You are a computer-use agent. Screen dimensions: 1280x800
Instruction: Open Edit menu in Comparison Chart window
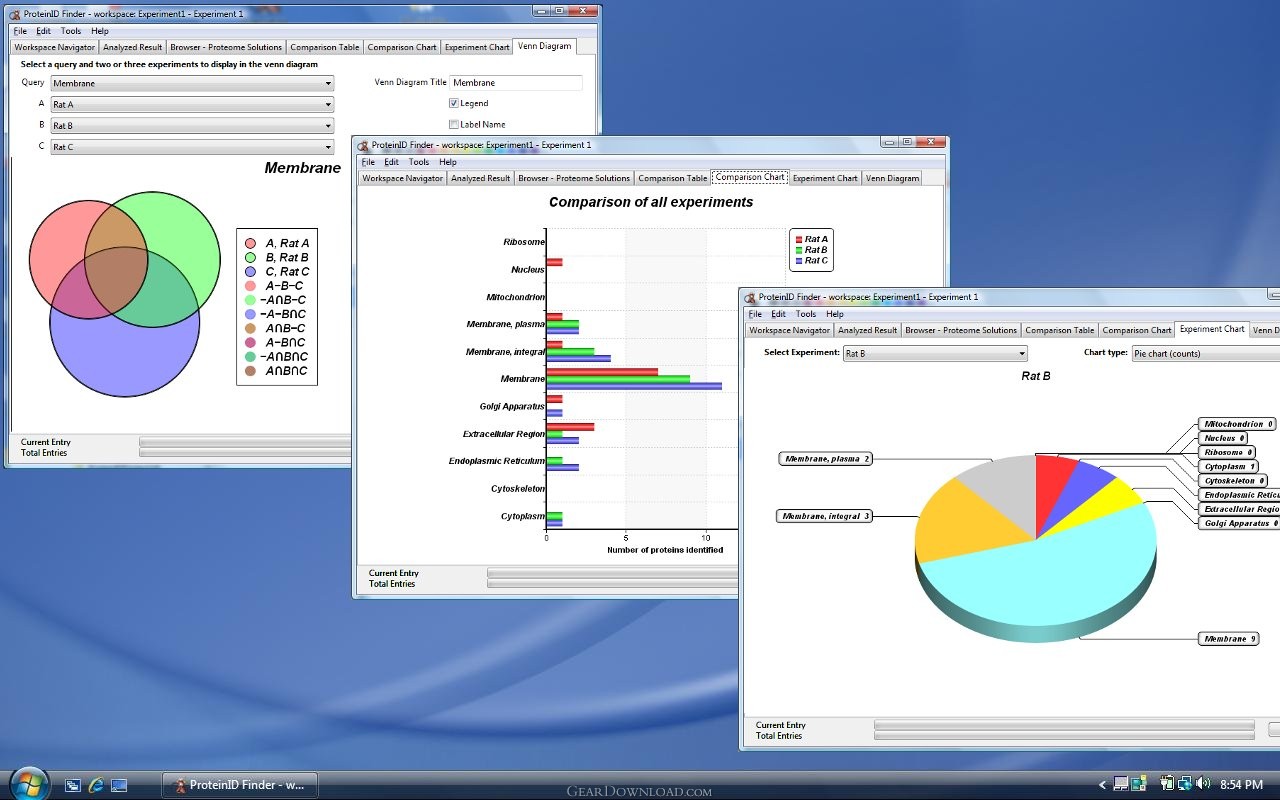click(x=391, y=162)
